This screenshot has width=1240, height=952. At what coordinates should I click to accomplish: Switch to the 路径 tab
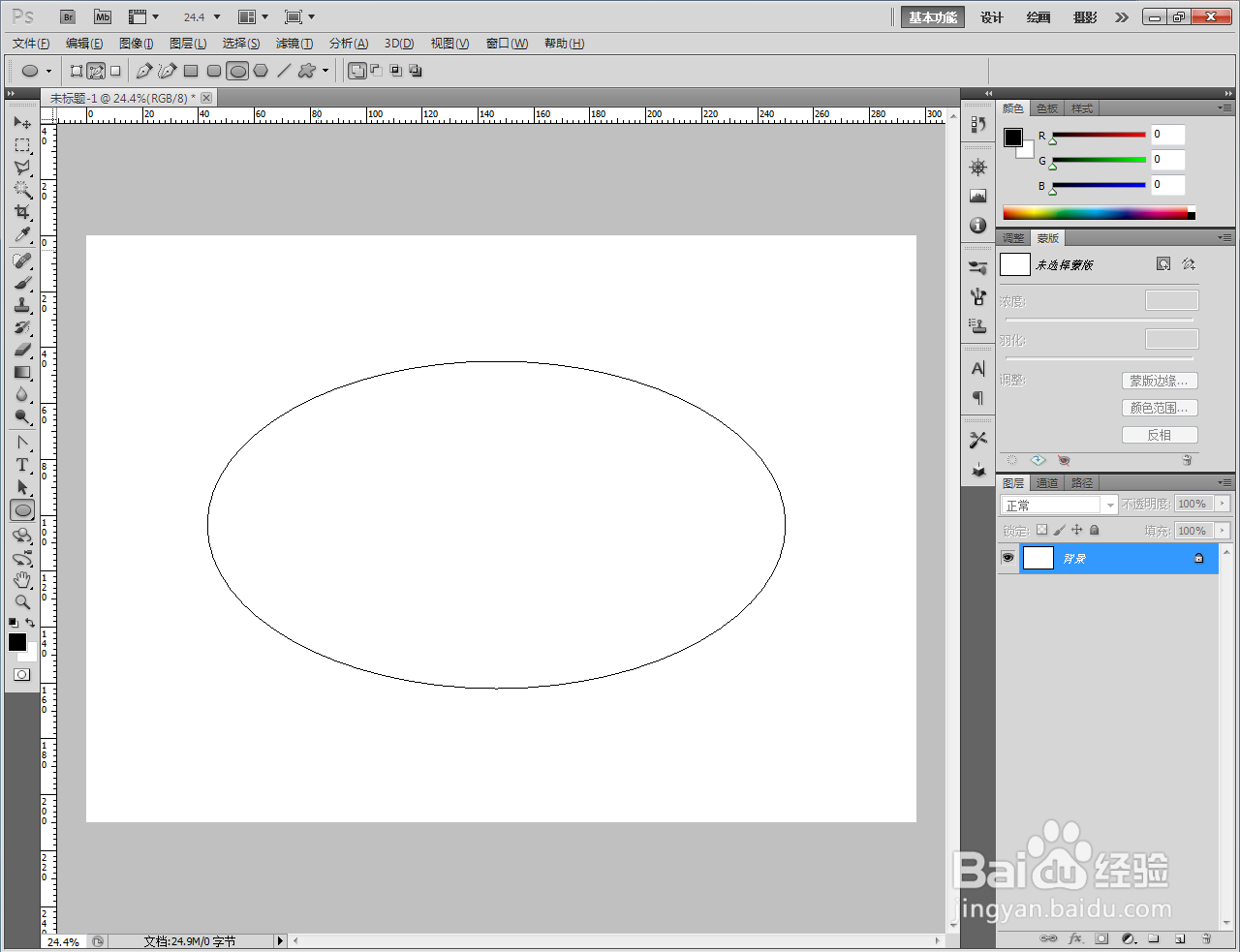click(1082, 483)
